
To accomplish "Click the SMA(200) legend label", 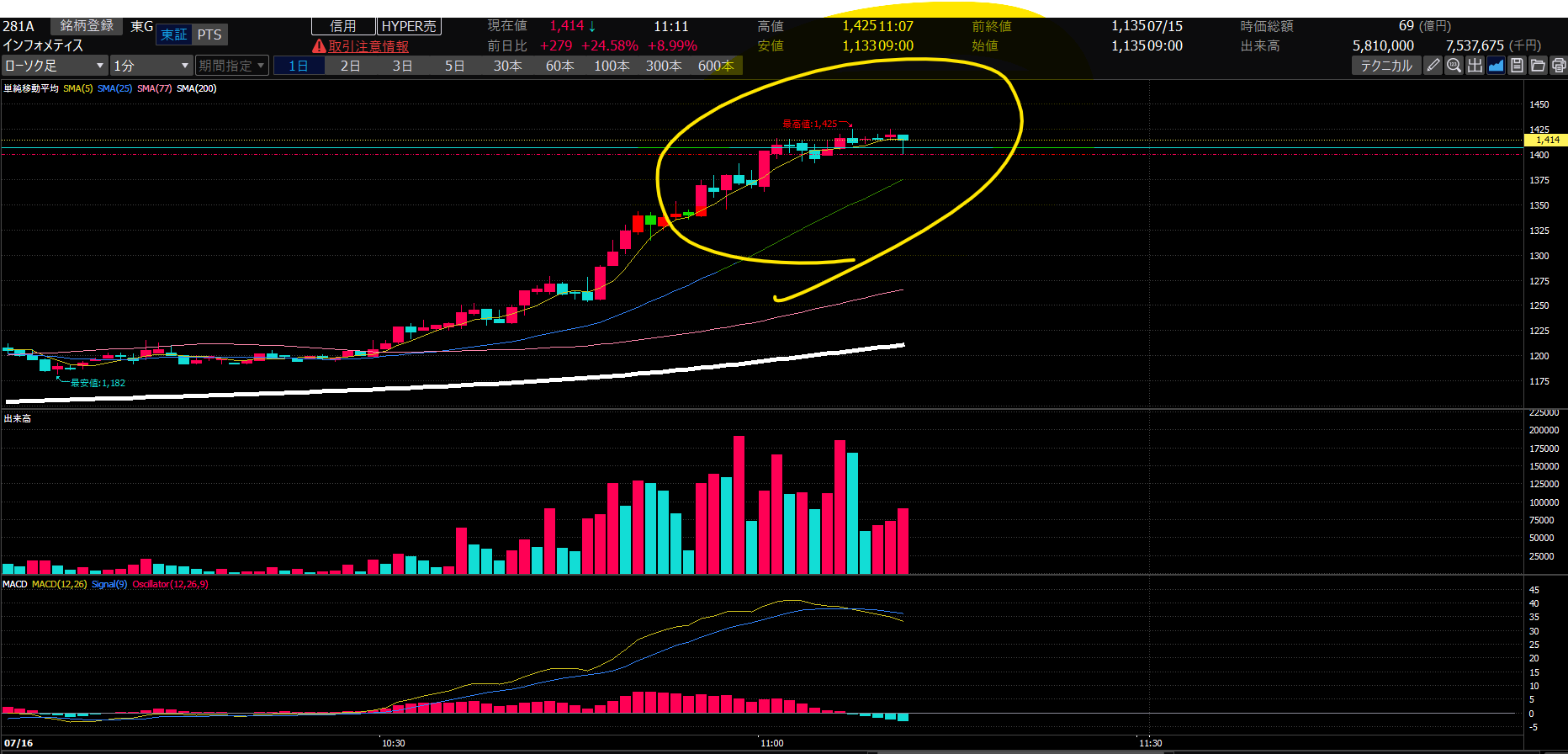I will click(x=196, y=88).
